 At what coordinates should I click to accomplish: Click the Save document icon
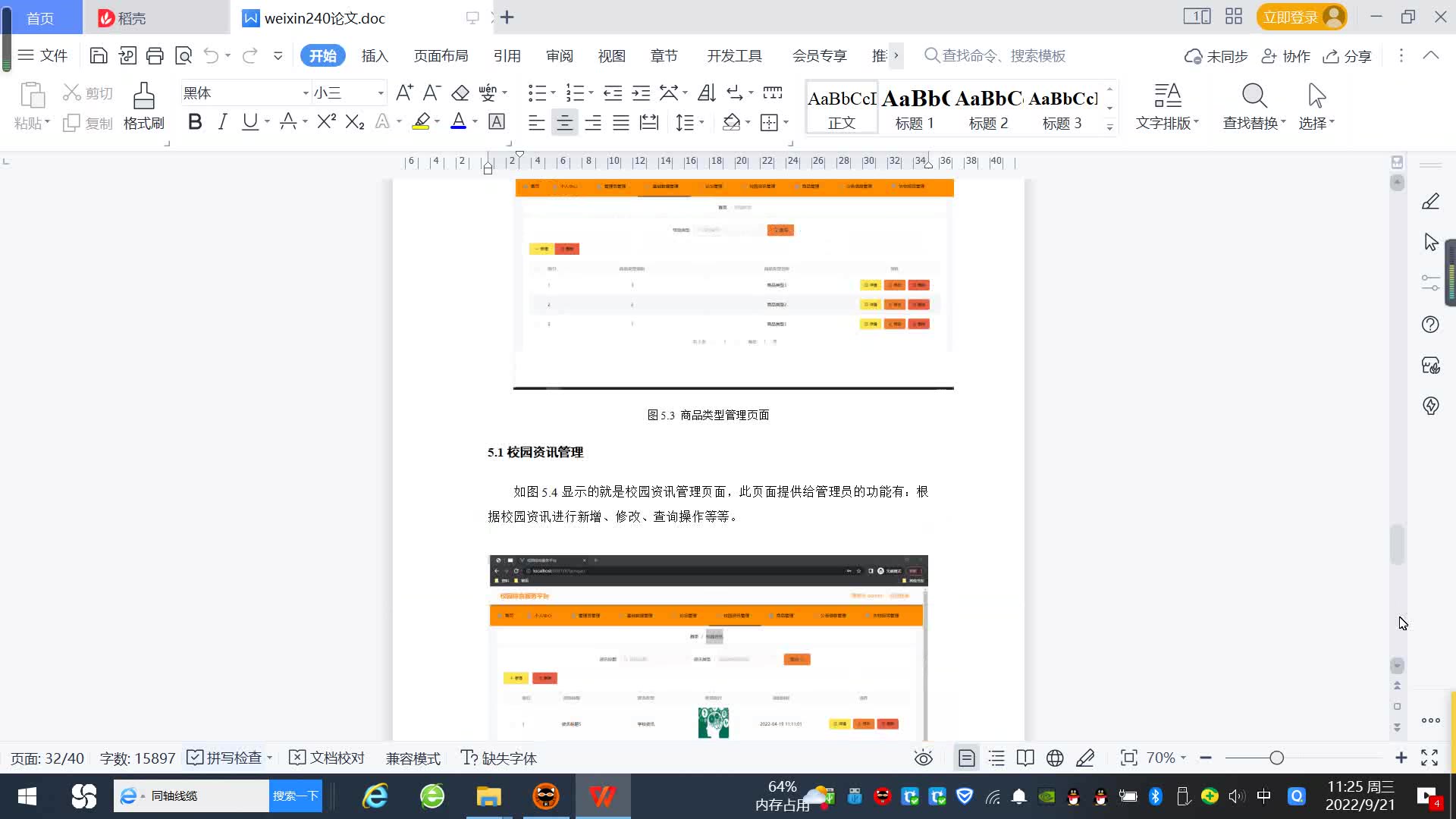(98, 55)
